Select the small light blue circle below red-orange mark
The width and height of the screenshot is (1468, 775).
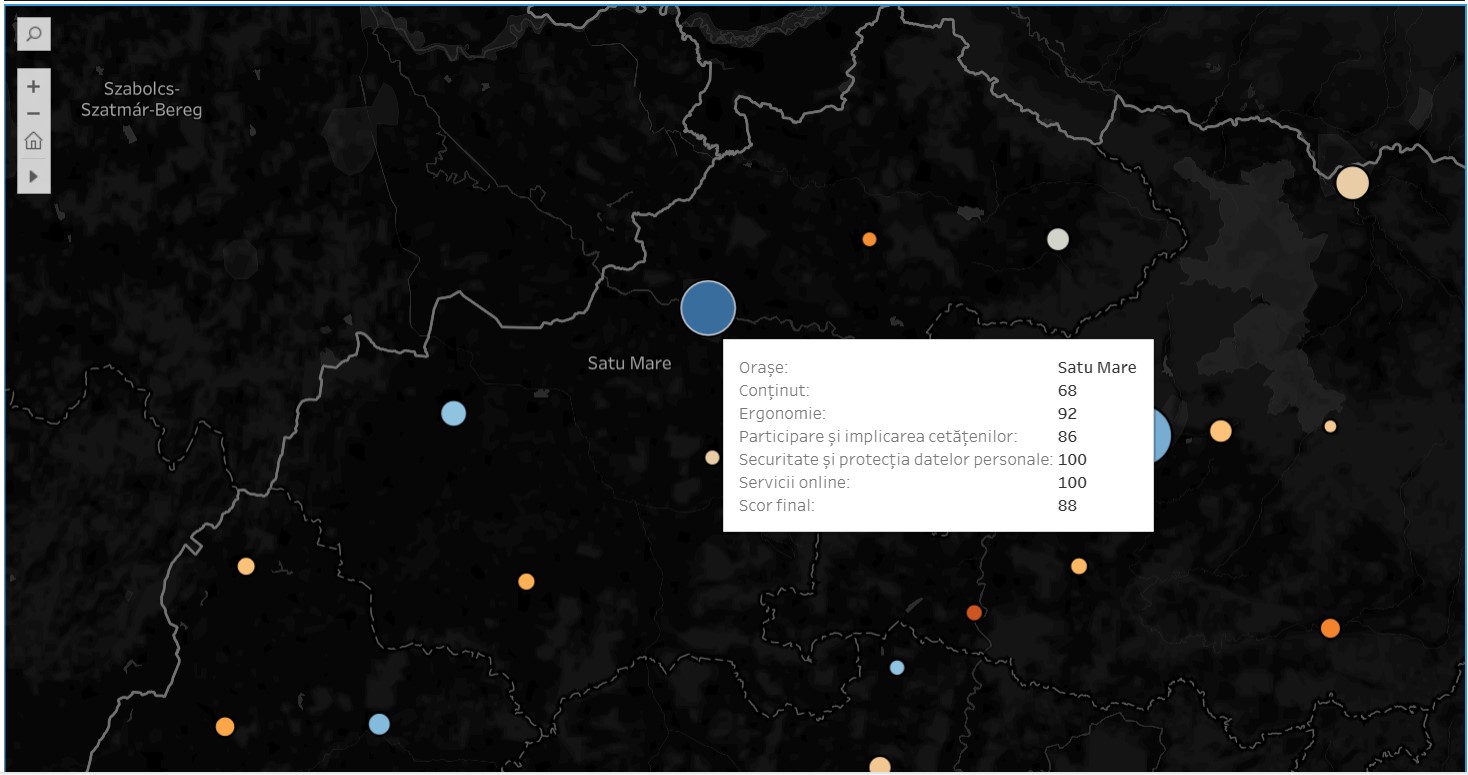click(x=897, y=667)
